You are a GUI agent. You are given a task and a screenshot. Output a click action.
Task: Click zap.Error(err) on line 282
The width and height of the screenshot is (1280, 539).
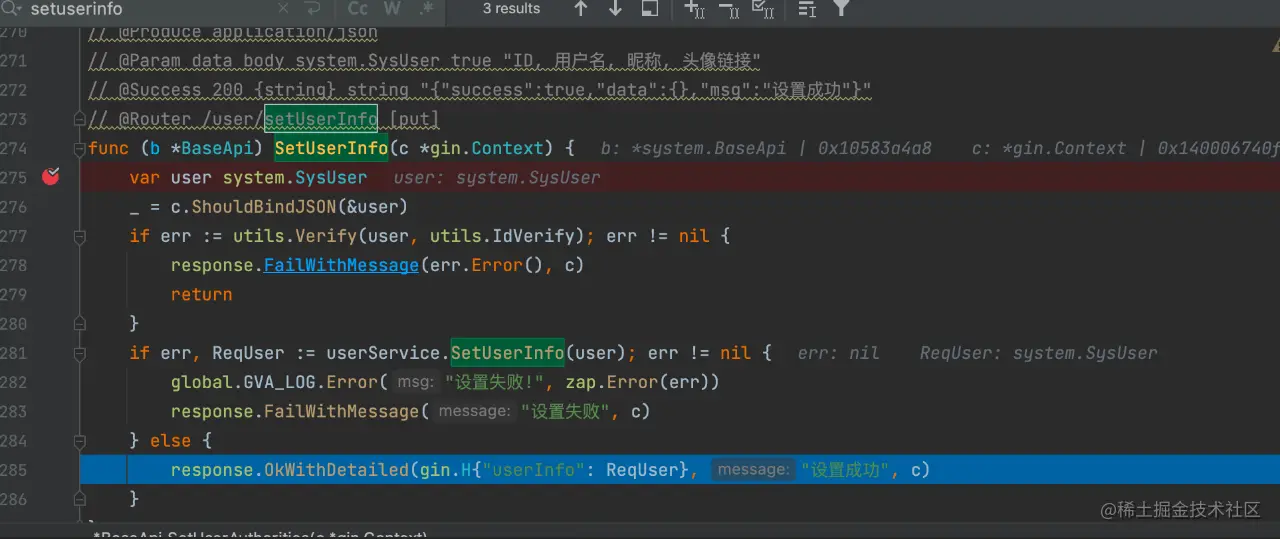point(637,382)
